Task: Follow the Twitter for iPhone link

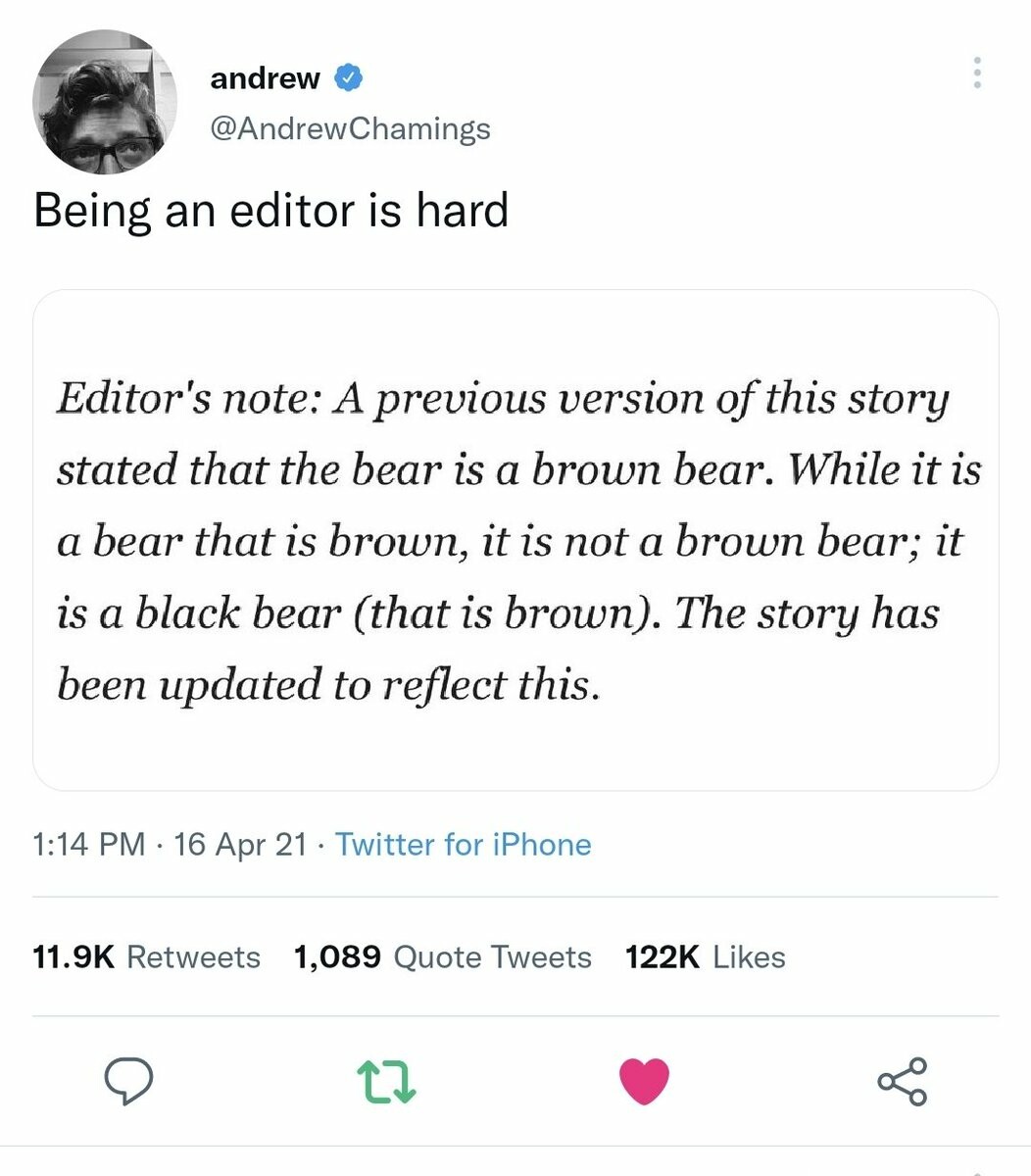Action: click(464, 845)
